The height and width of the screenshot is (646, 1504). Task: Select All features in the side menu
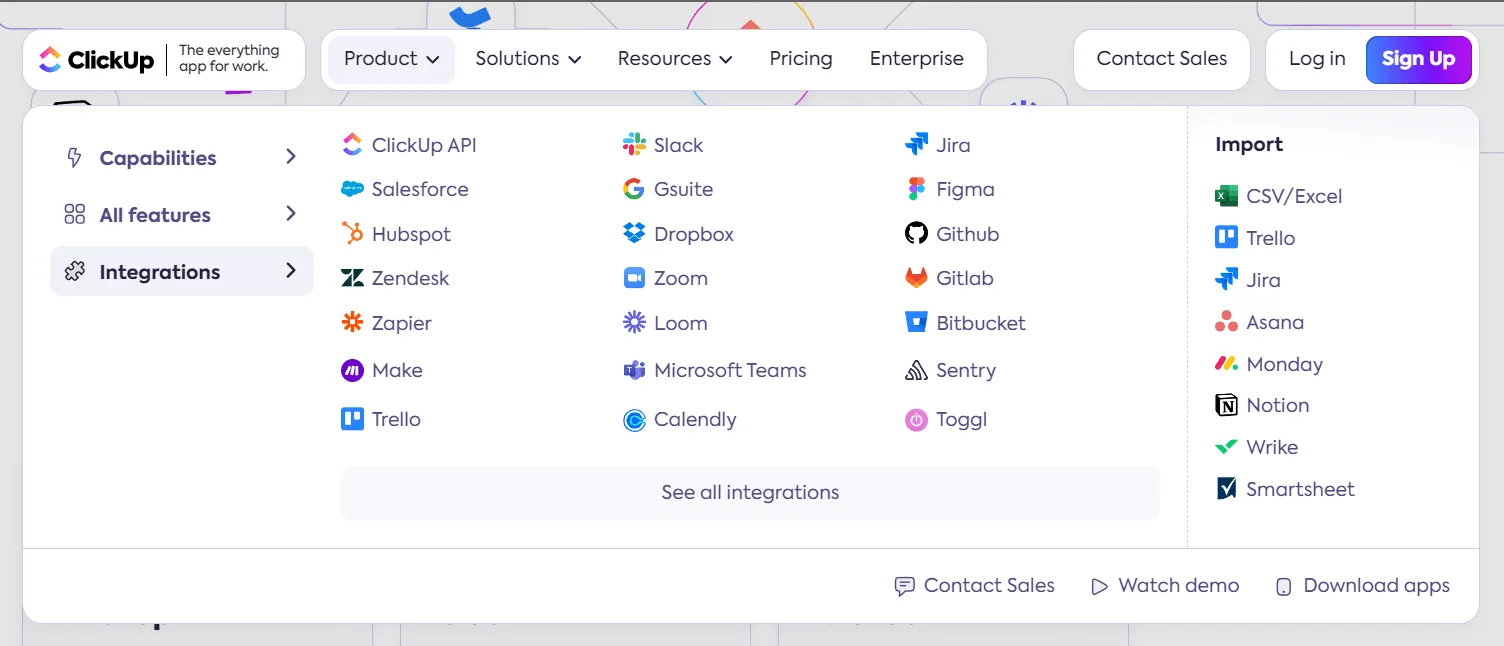(x=181, y=215)
